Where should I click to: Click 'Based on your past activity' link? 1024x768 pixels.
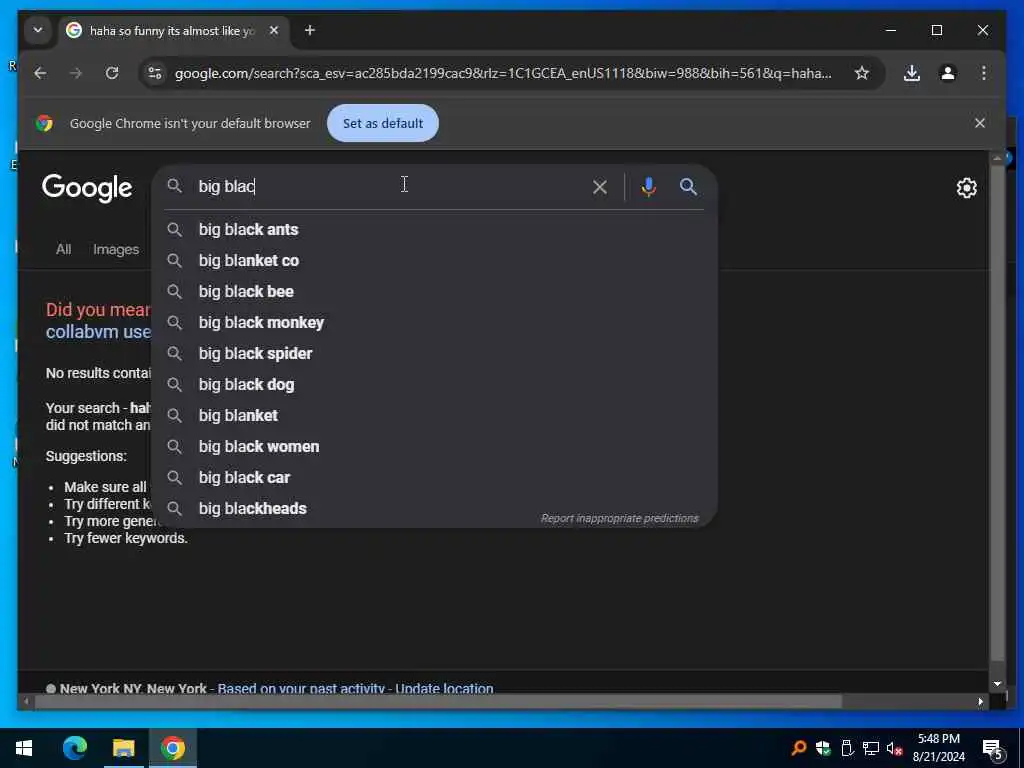click(x=301, y=688)
